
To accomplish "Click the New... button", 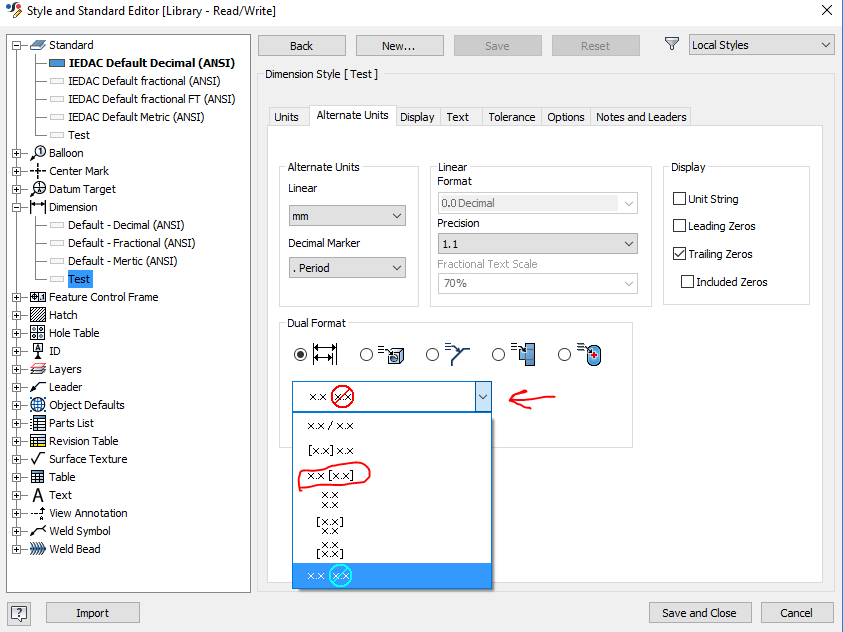I will (399, 46).
